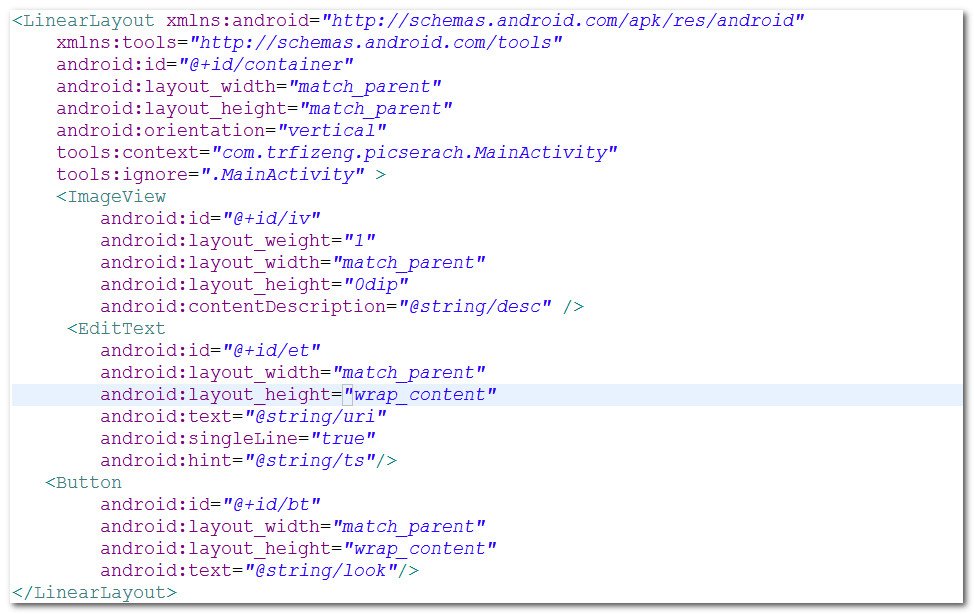
Task: Click the opening LinearLayout tag name
Action: (x=89, y=21)
